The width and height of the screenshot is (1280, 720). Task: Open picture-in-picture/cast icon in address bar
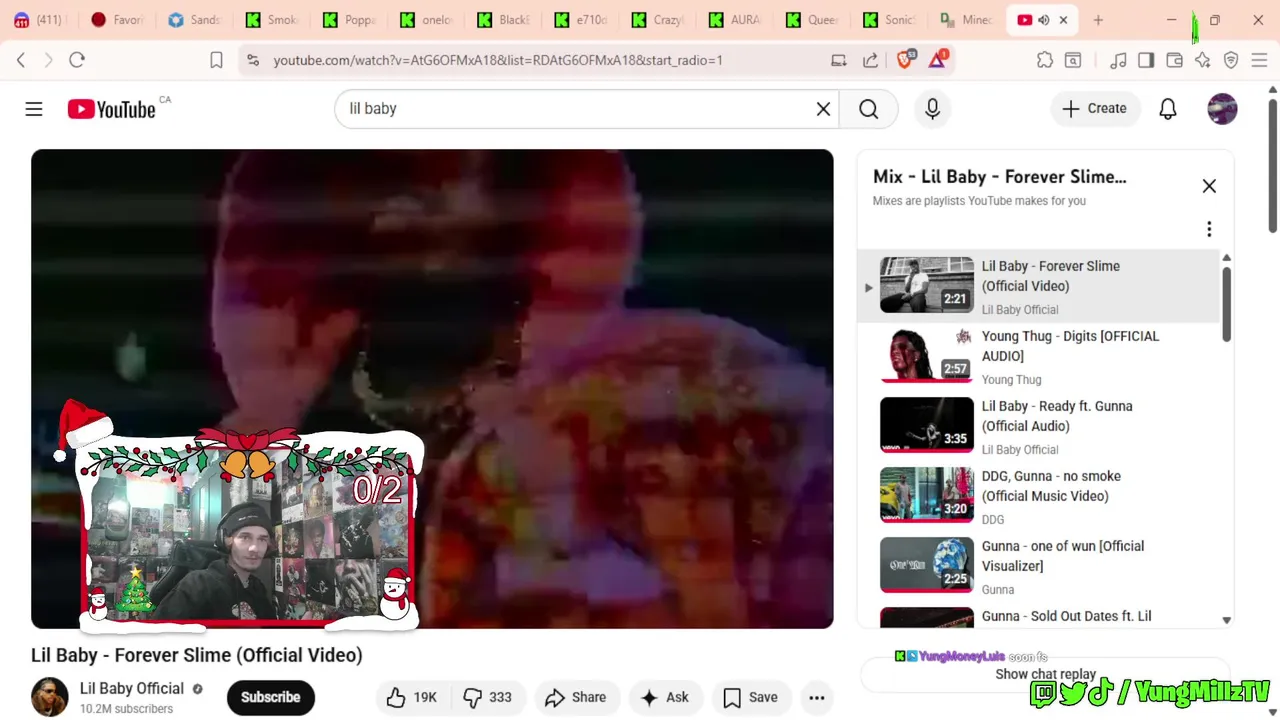[839, 60]
